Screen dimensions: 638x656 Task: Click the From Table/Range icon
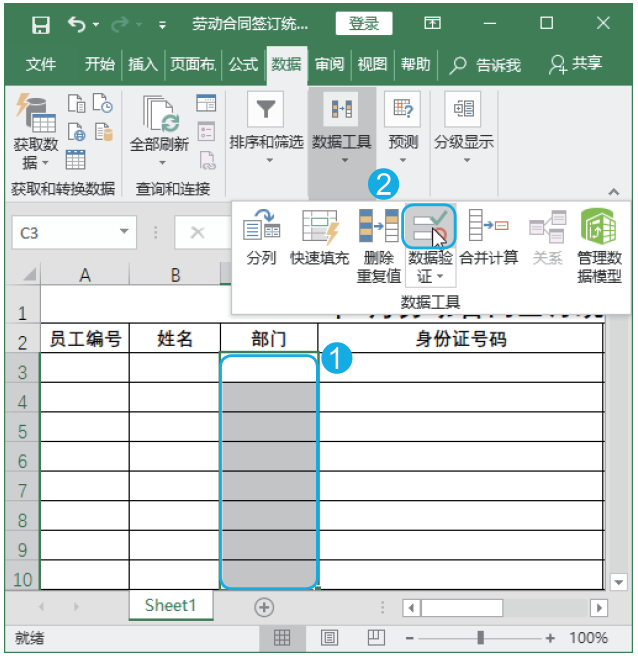[75, 159]
